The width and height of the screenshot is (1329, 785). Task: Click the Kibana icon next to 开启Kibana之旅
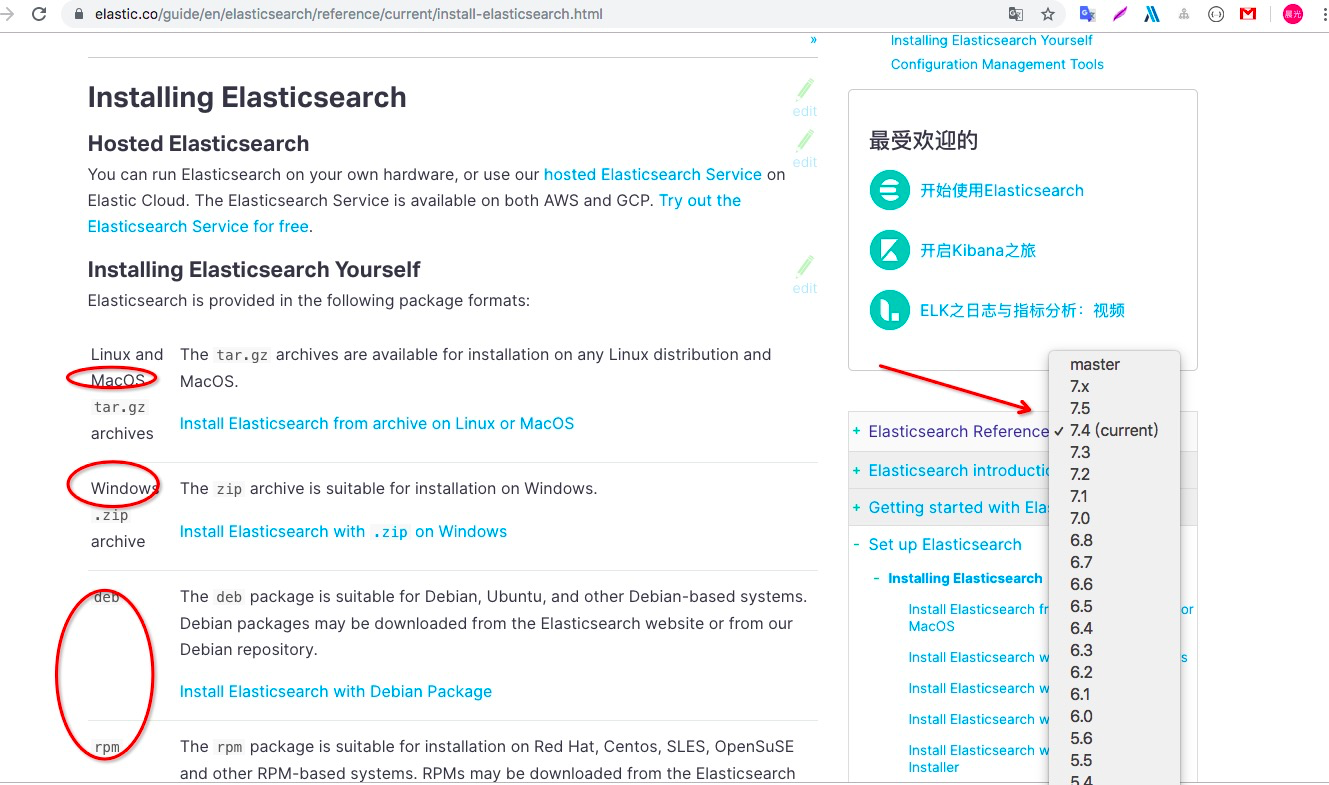[889, 250]
